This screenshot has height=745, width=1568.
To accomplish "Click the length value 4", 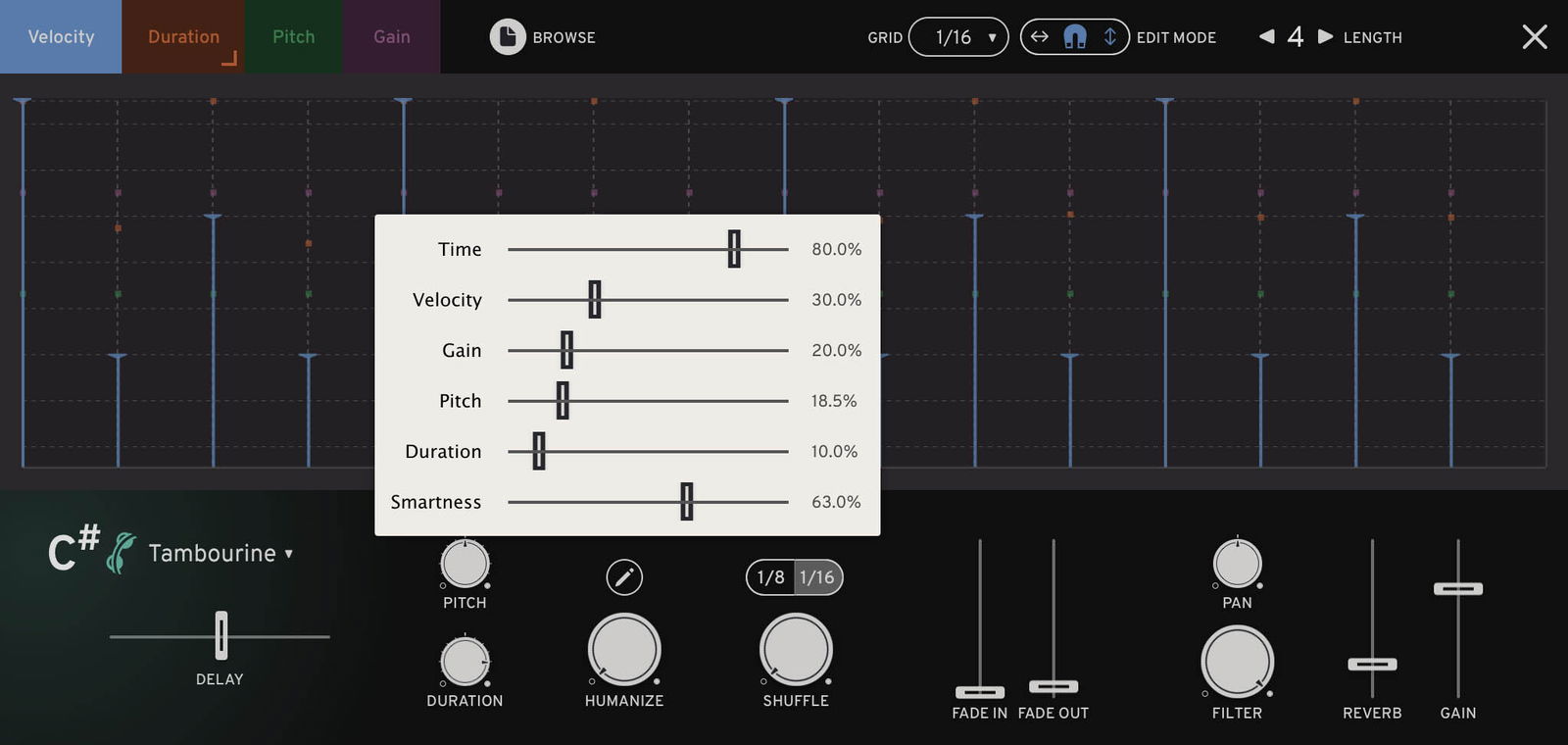I will tap(1296, 37).
